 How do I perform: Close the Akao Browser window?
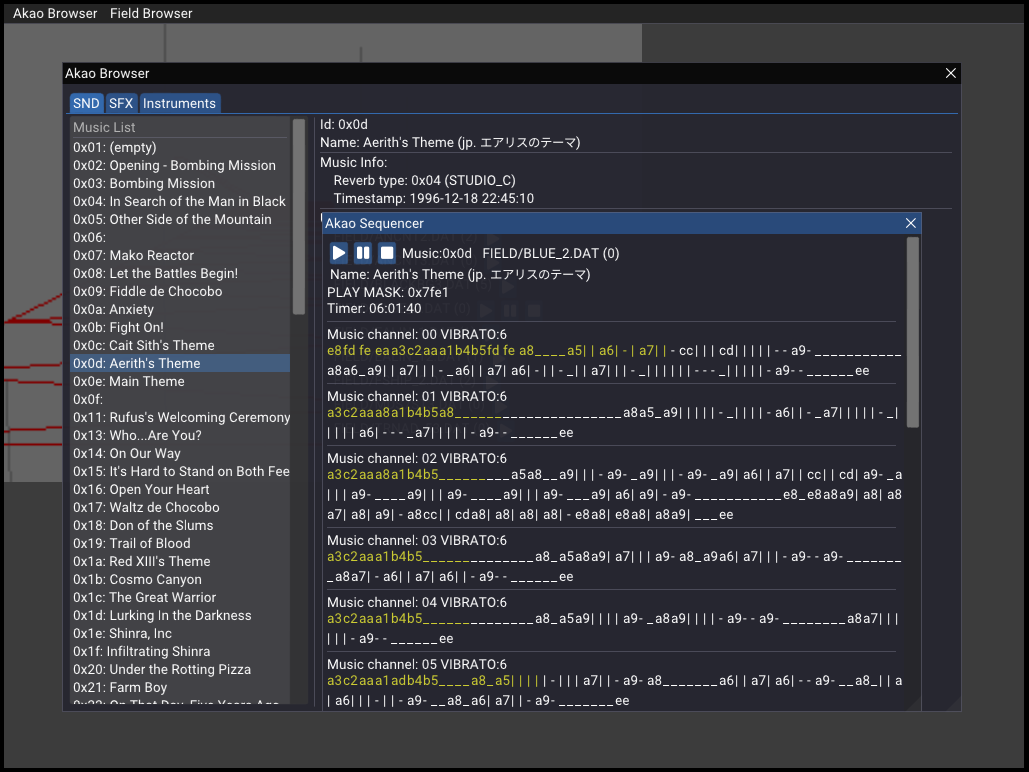tap(950, 73)
